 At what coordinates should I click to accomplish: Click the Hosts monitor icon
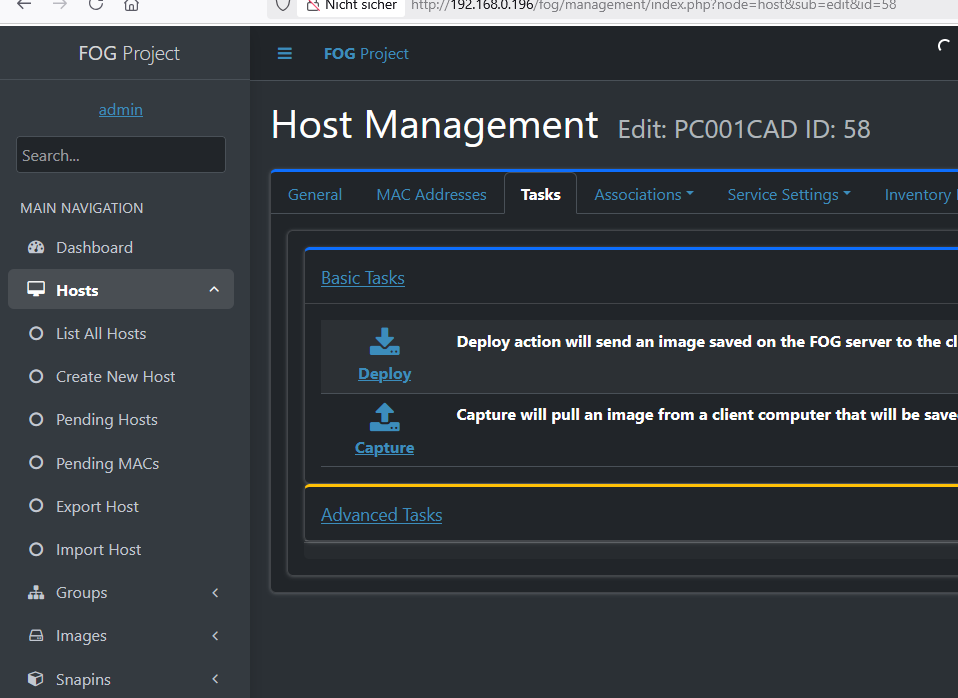(x=36, y=289)
